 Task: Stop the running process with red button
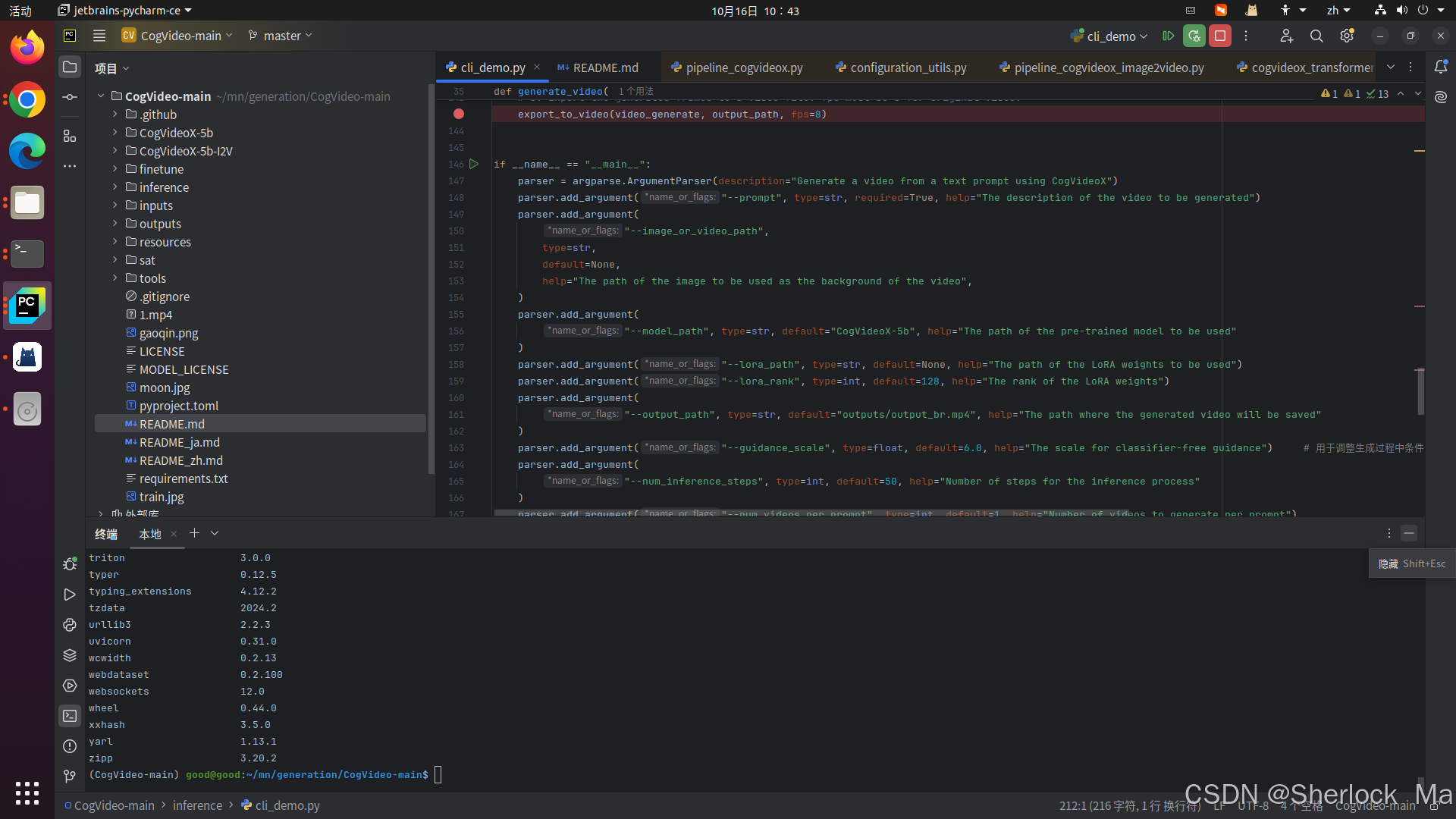coord(1220,36)
